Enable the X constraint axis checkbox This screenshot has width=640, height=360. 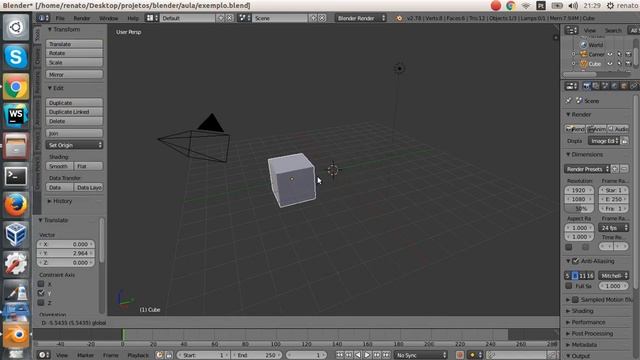point(41,284)
